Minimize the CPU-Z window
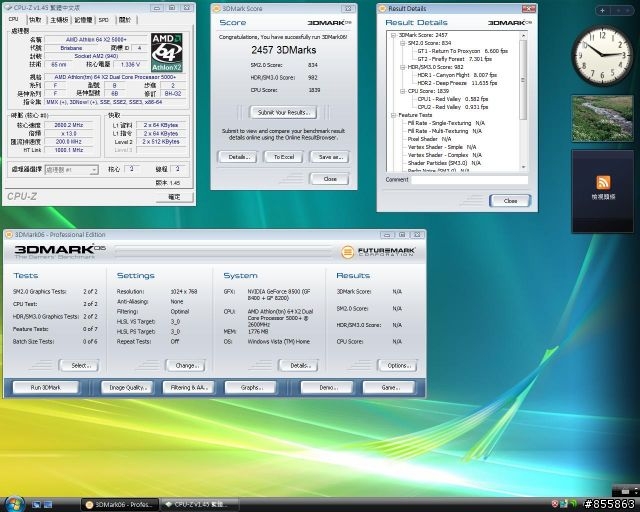 point(156,8)
